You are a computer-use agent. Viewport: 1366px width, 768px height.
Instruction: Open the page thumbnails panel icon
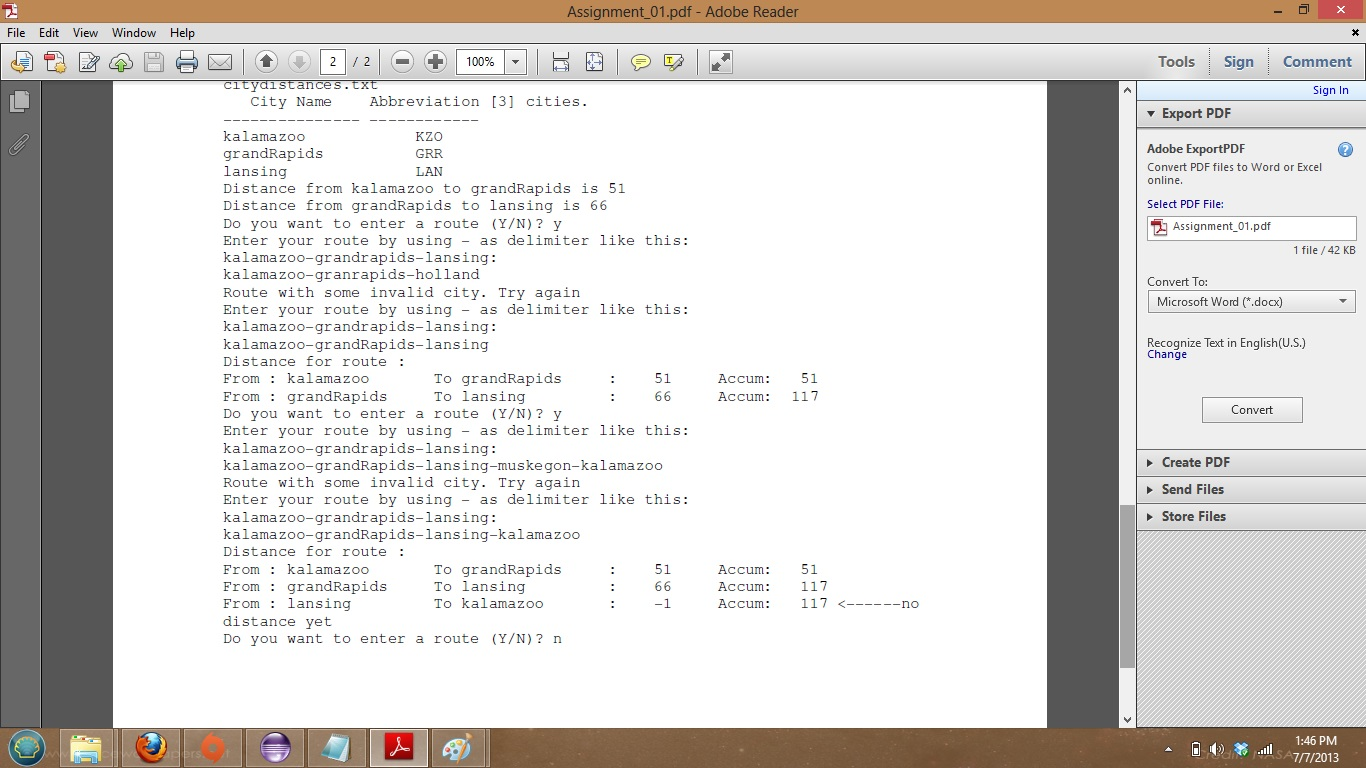tap(19, 101)
